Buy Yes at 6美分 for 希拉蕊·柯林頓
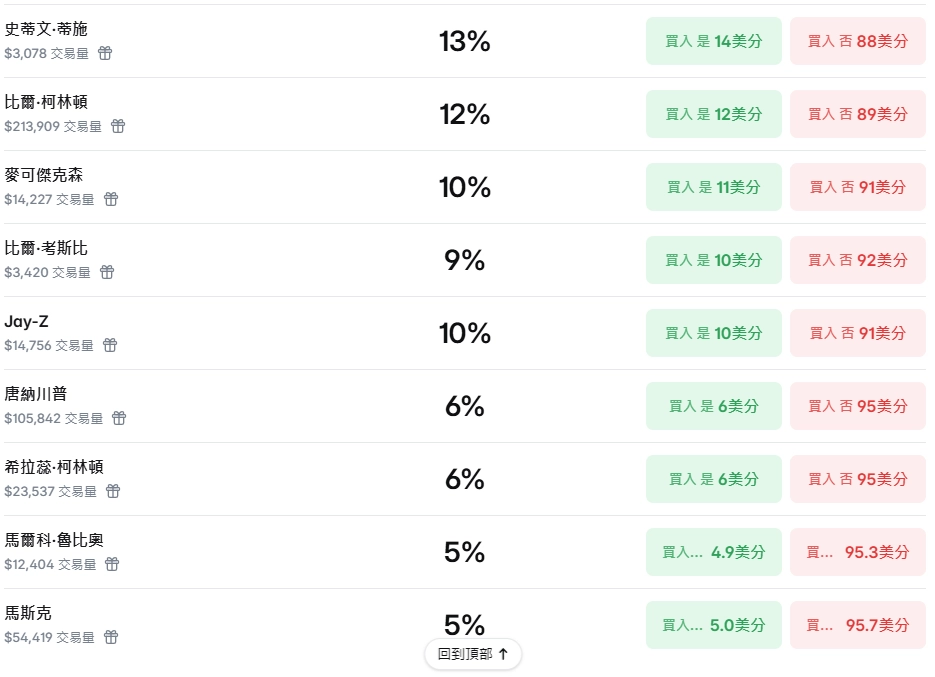The width and height of the screenshot is (935, 677). click(x=713, y=479)
